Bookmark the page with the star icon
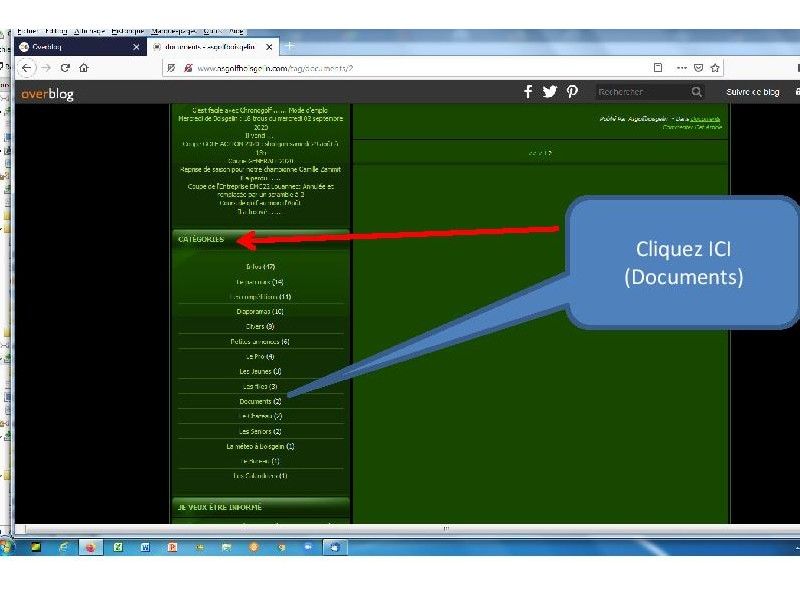Image resolution: width=800 pixels, height=600 pixels. click(716, 68)
